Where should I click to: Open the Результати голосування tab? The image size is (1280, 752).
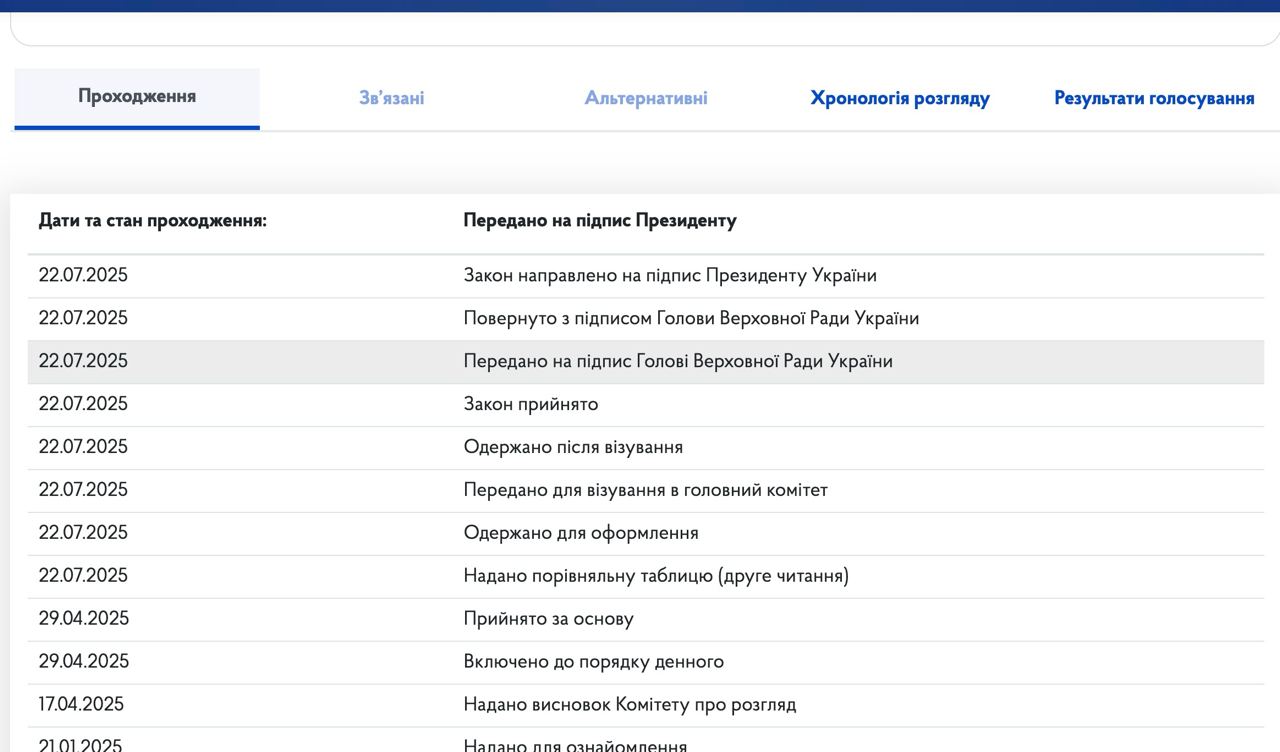1154,98
